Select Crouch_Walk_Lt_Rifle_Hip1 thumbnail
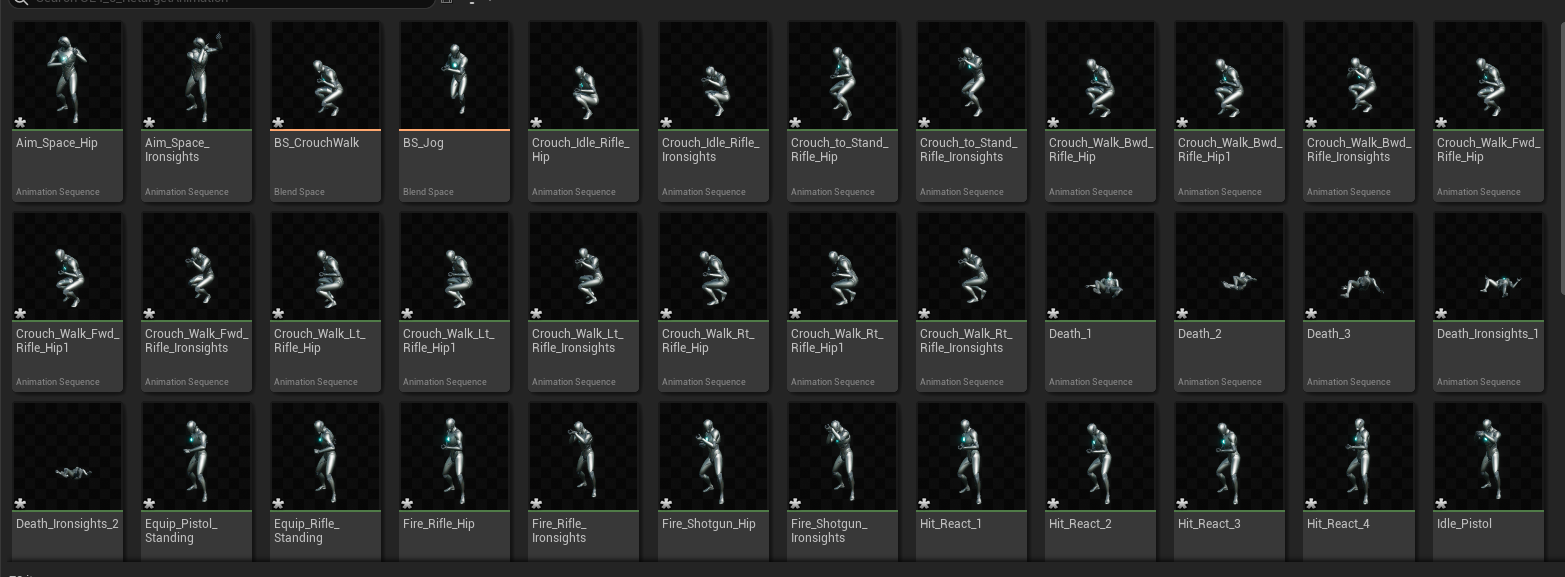 click(454, 267)
